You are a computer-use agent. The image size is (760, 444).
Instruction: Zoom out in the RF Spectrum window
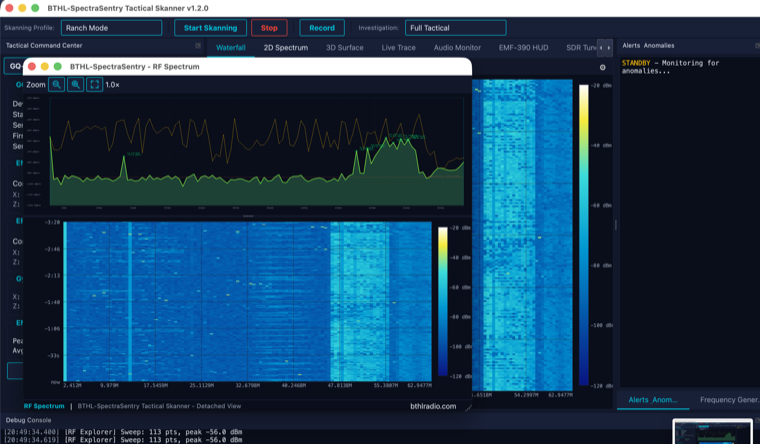(57, 84)
